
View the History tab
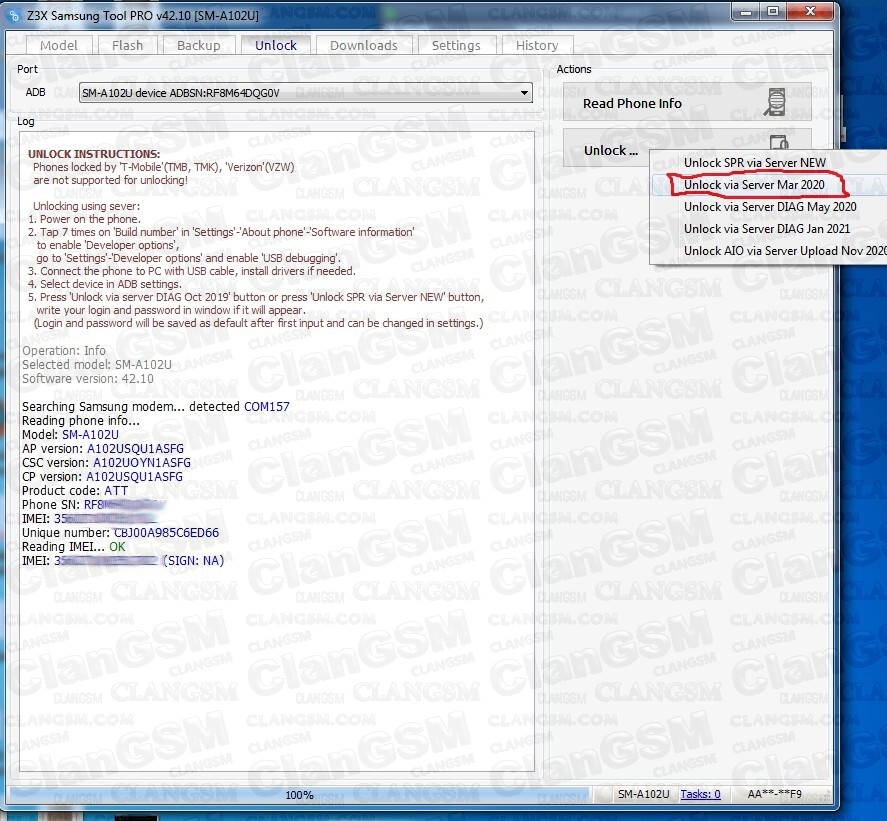pyautogui.click(x=537, y=45)
